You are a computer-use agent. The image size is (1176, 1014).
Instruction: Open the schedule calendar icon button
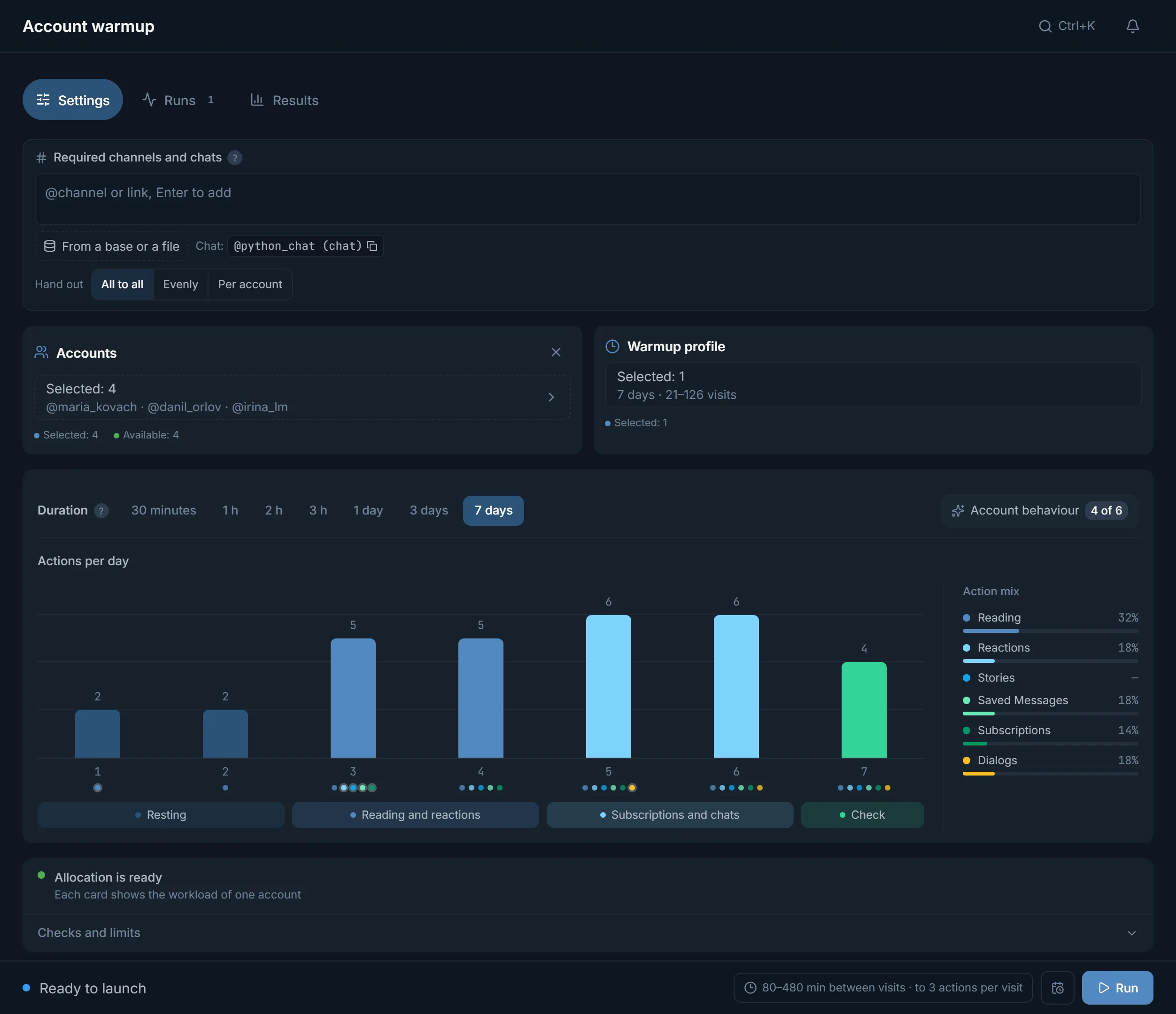1057,987
